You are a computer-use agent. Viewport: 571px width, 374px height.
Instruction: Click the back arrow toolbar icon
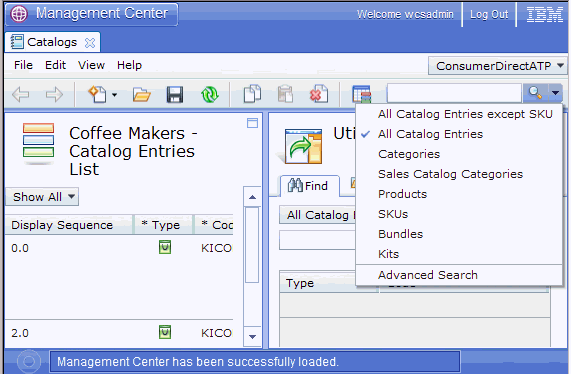(x=20, y=95)
